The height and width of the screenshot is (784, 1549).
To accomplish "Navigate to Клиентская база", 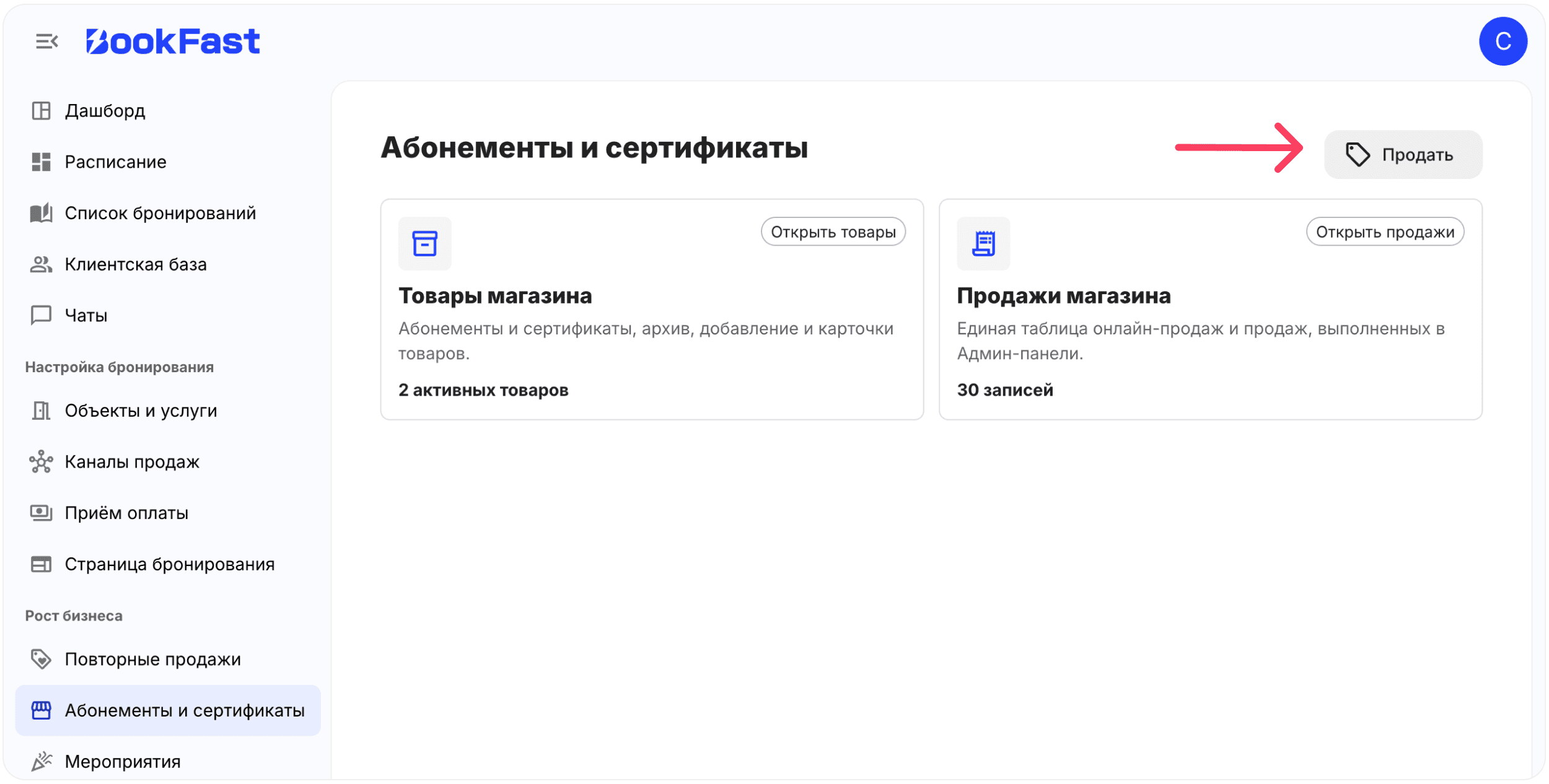I will (x=168, y=264).
